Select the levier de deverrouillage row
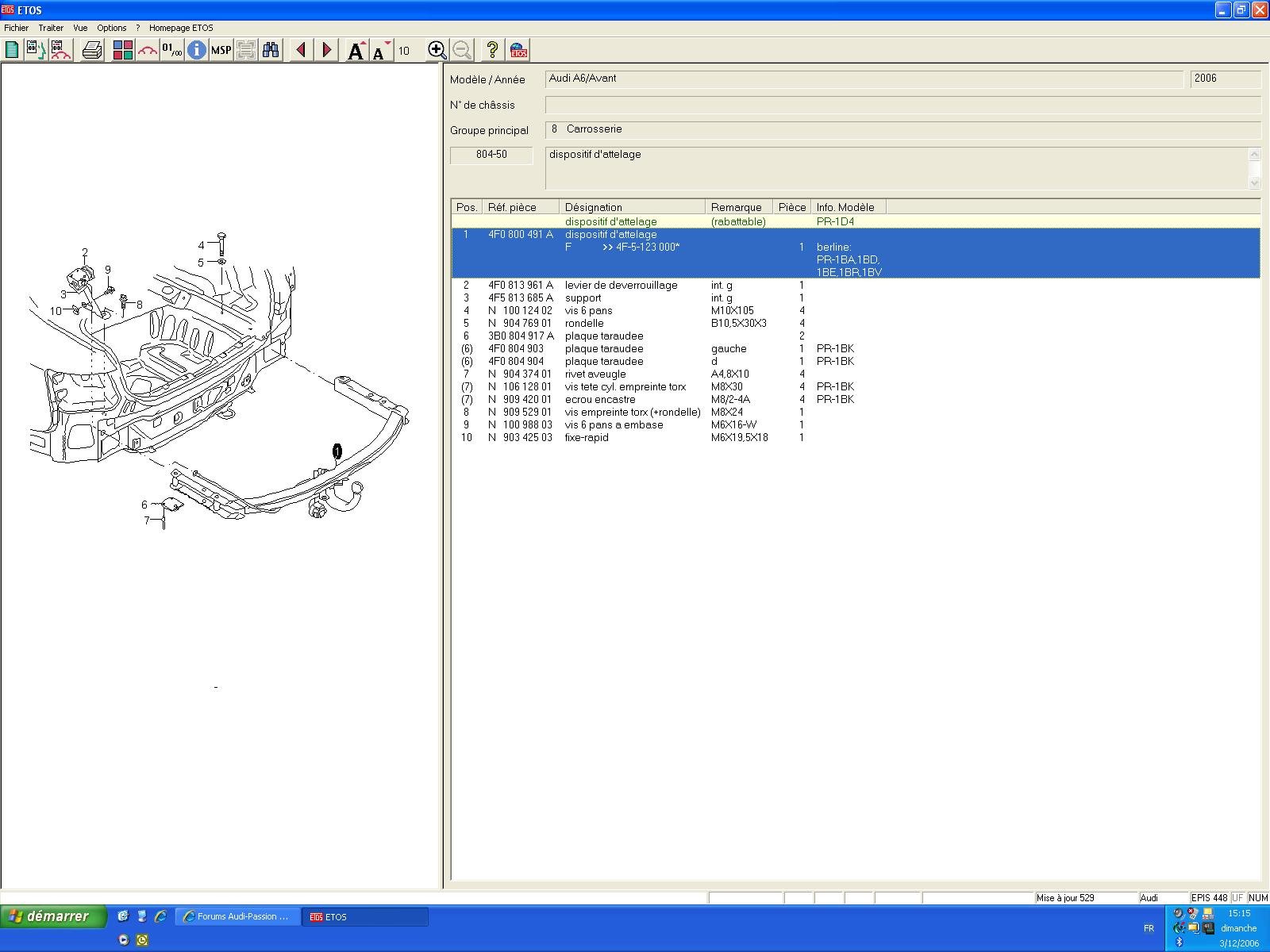Viewport: 1270px width, 952px height. click(x=621, y=286)
